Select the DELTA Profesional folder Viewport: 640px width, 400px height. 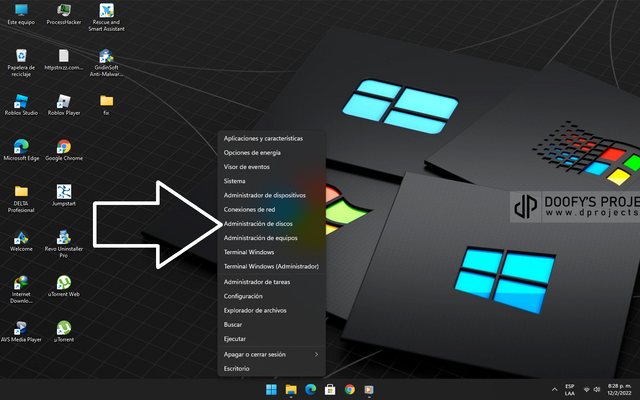tap(21, 199)
